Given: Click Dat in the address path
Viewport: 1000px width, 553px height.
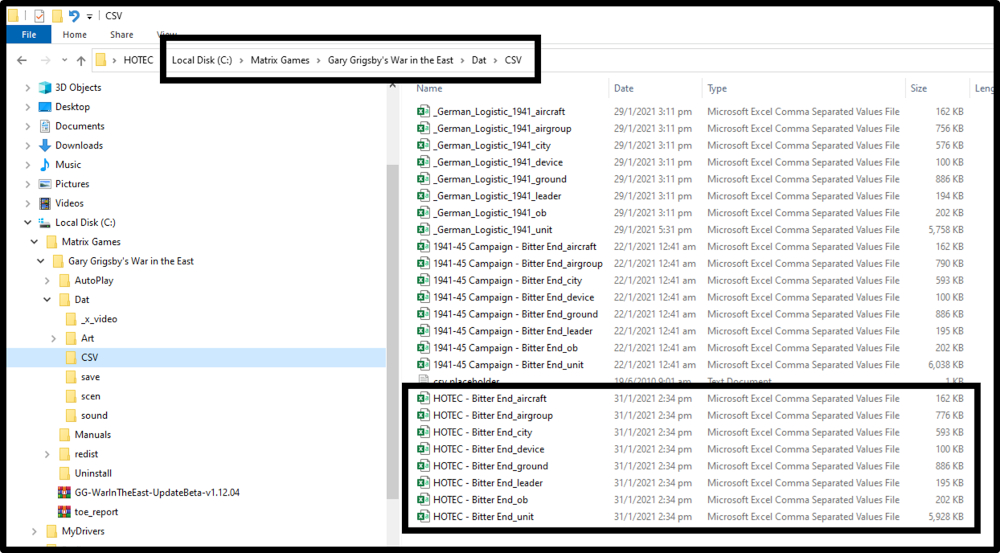Looking at the screenshot, I should pos(478,61).
